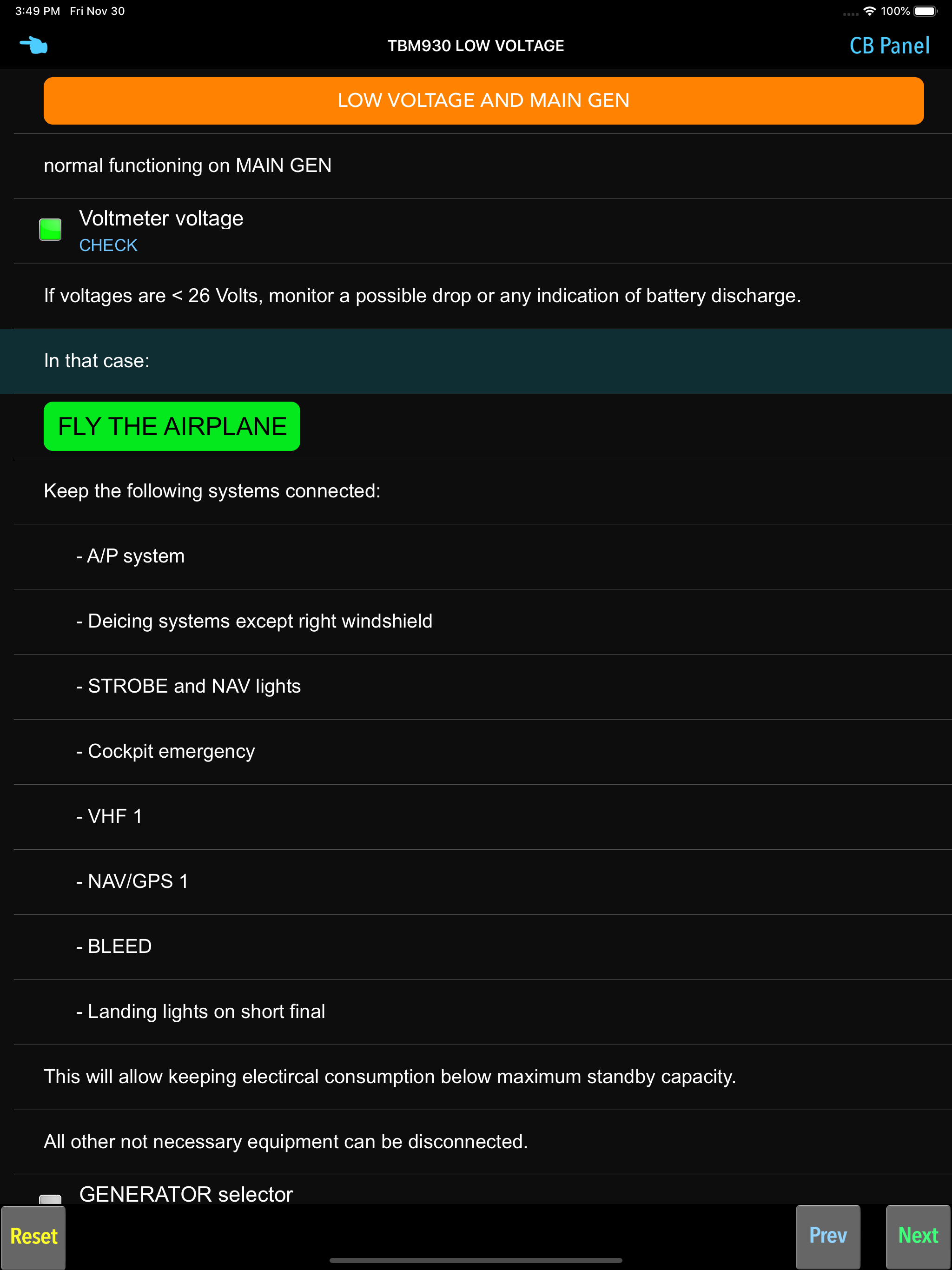Tap the TBM930 LOW VOLTAGE title
Screen dimensions: 952x1270
tap(476, 46)
